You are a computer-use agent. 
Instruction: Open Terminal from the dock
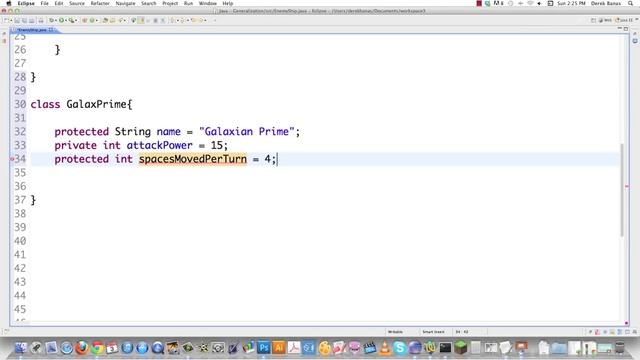(x=445, y=348)
